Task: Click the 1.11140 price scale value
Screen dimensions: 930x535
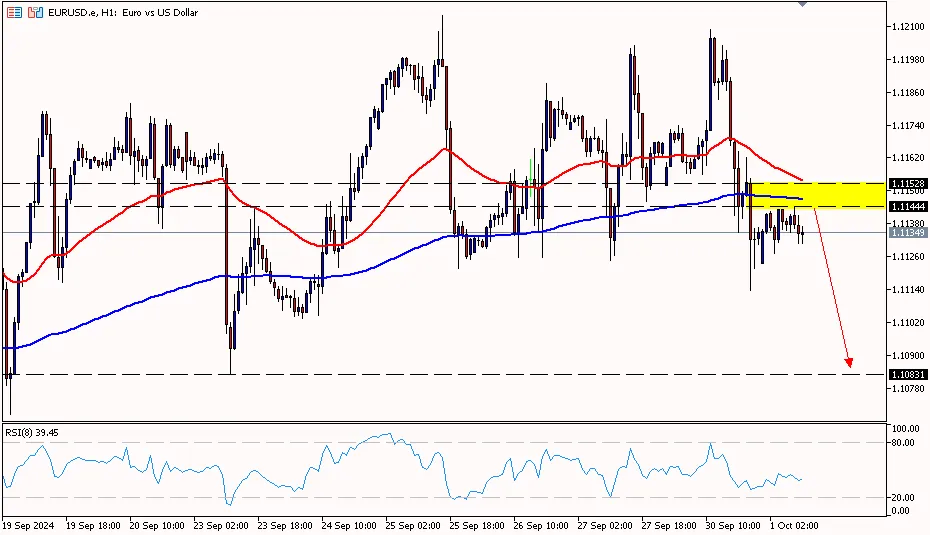Action: coord(908,289)
